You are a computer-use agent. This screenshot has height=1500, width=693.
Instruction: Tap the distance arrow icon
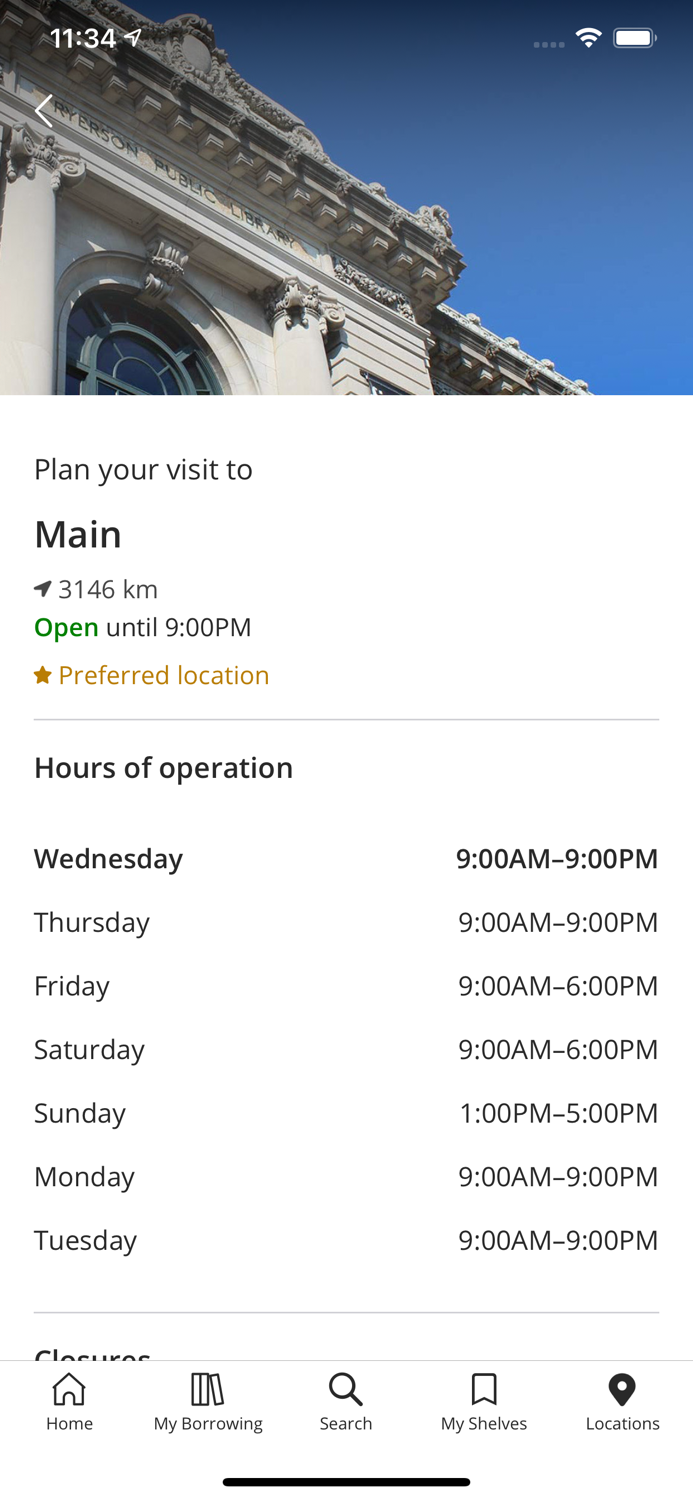43,589
